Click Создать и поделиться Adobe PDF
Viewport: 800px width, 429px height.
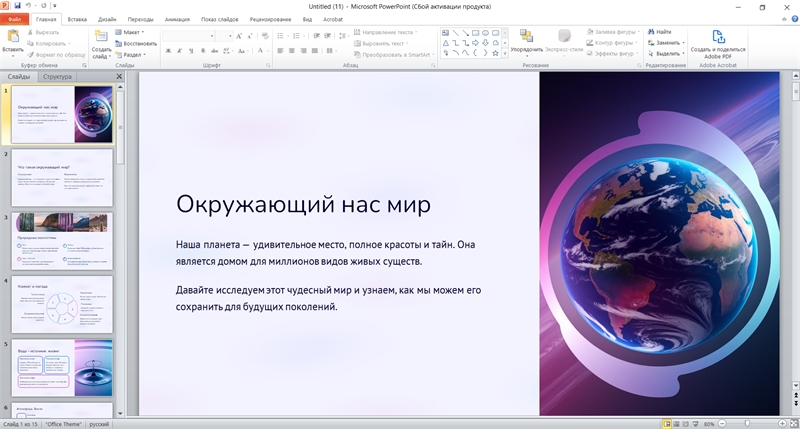718,44
